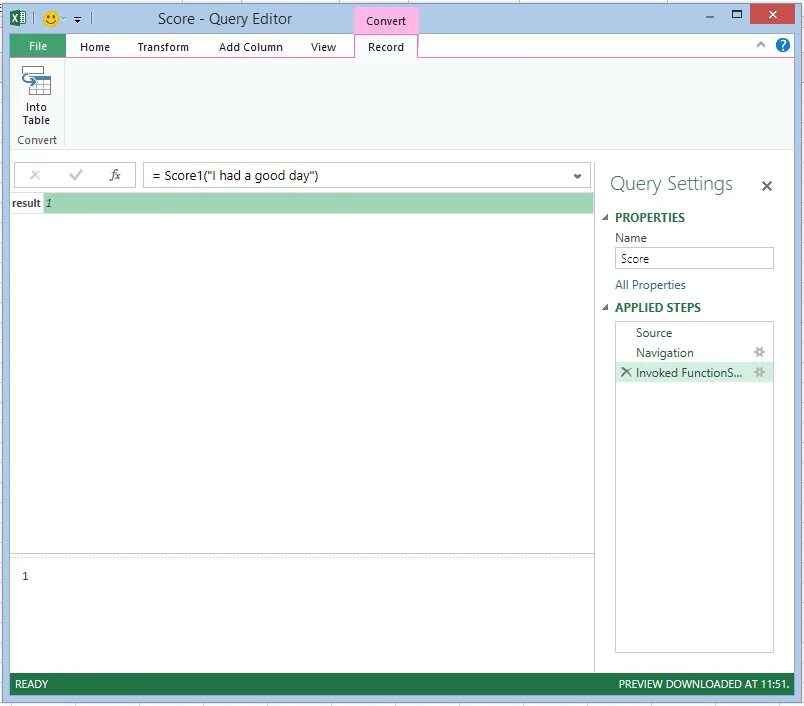This screenshot has width=804, height=706.
Task: Click the preview value 1 in bottom pane
Action: tap(25, 576)
